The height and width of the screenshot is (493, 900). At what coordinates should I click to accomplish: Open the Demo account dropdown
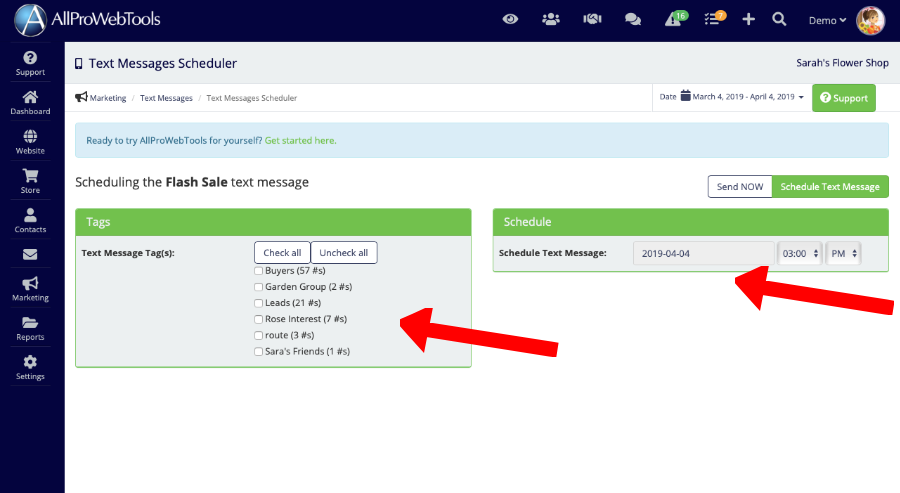pos(827,21)
